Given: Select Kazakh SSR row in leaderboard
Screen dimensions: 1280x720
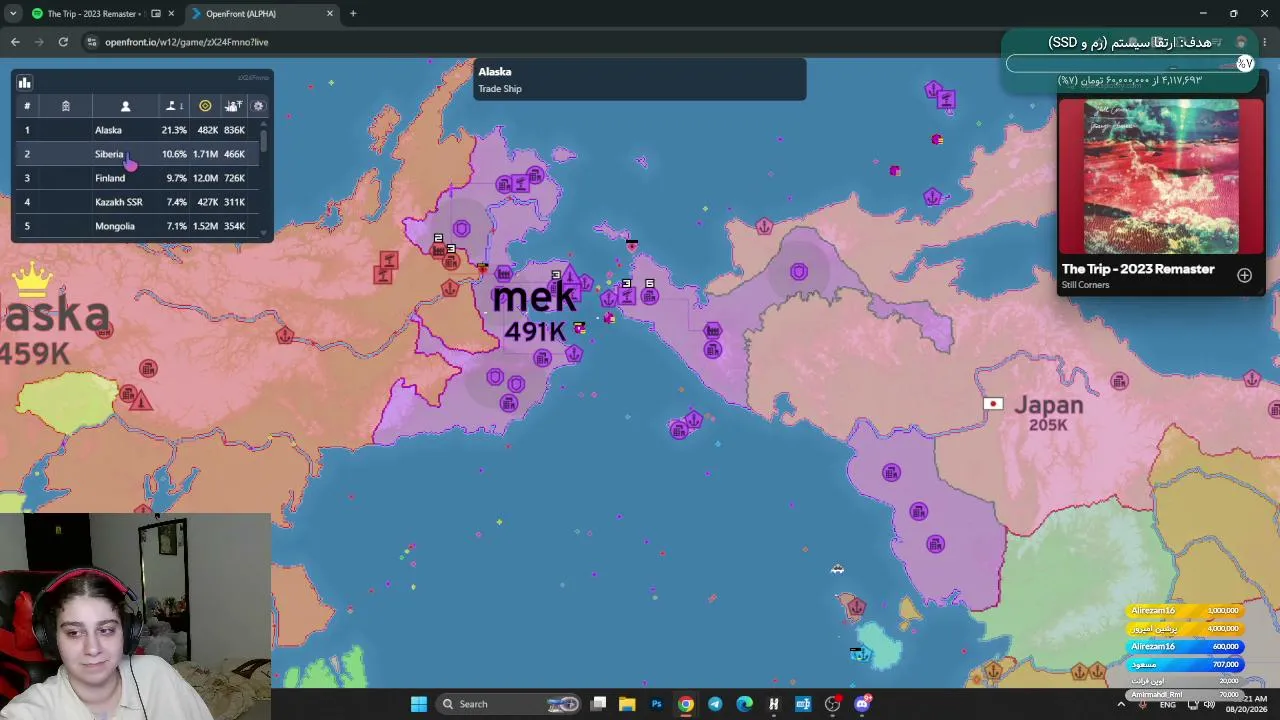Looking at the screenshot, I should click(136, 202).
